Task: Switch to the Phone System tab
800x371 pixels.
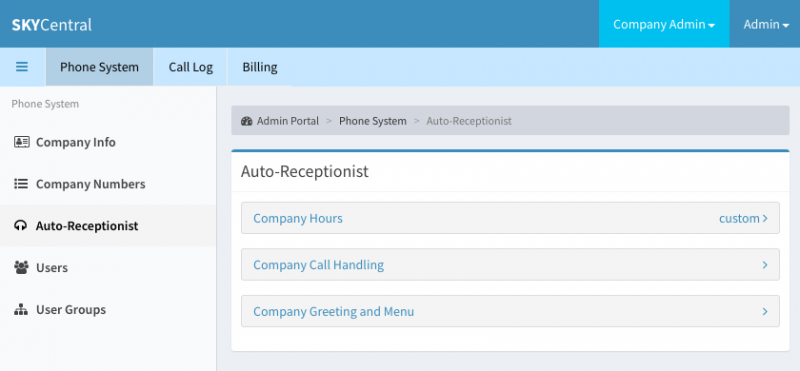Action: click(99, 67)
